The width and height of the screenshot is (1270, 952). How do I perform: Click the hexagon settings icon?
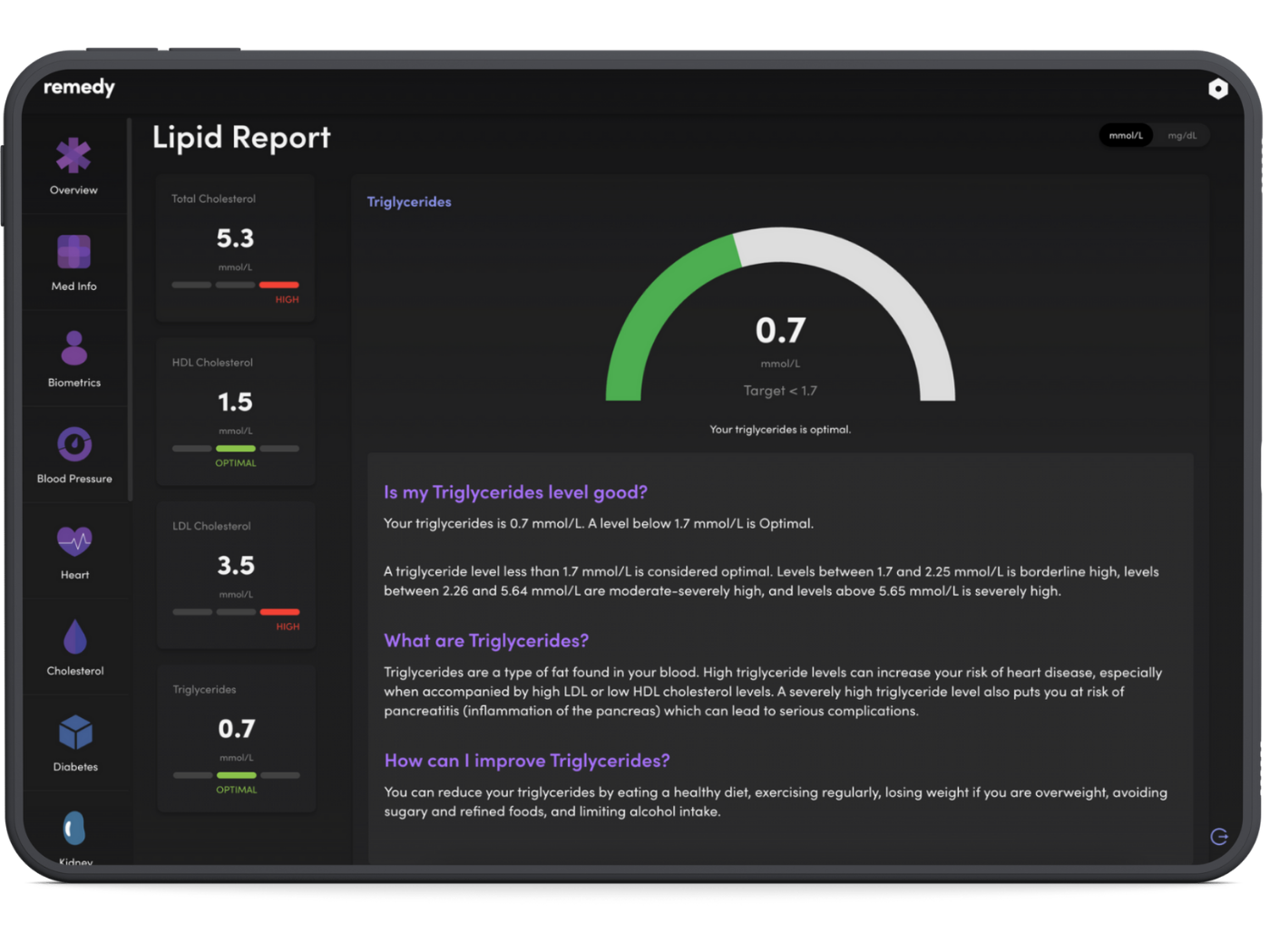[x=1217, y=88]
